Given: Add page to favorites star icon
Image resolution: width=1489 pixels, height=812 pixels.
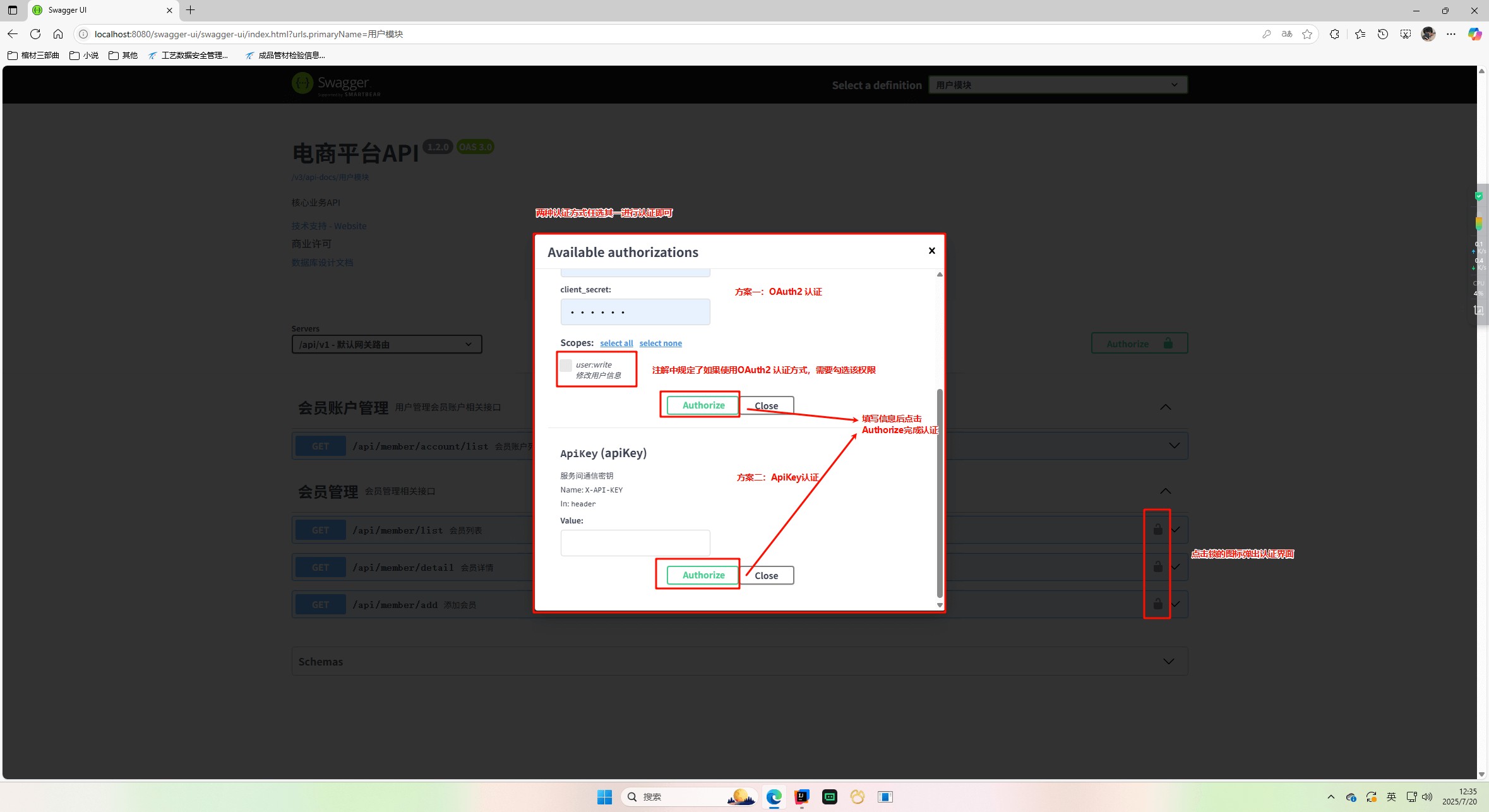Looking at the screenshot, I should (1307, 34).
